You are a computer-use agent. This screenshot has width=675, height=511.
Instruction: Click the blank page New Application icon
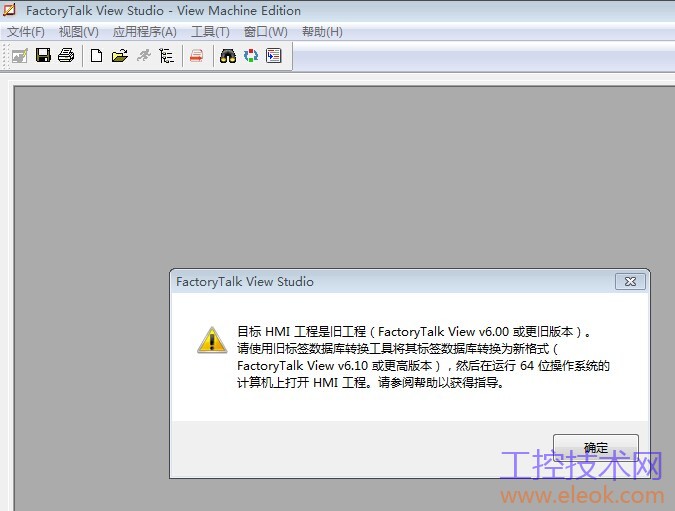(x=96, y=56)
